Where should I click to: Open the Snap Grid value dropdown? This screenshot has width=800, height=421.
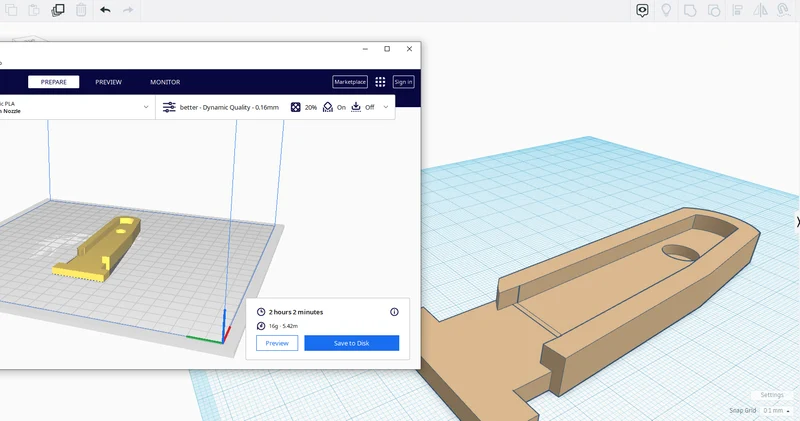tap(777, 410)
